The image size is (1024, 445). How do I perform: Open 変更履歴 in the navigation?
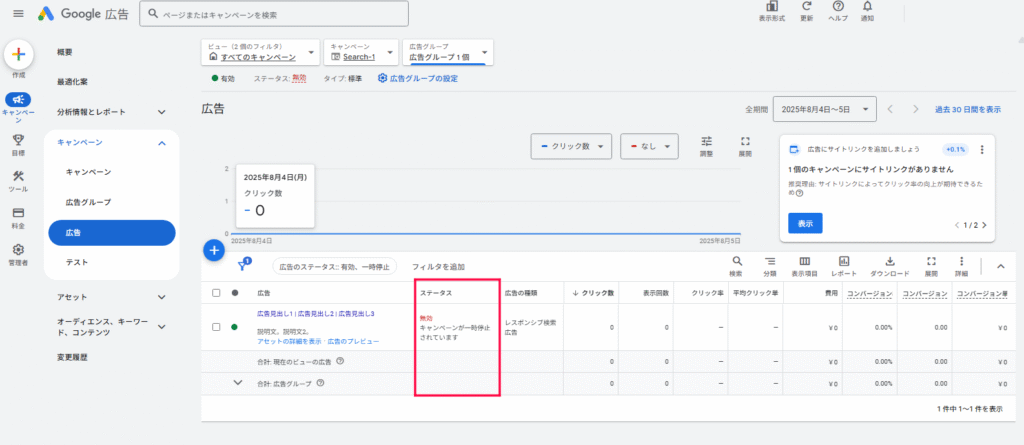tap(72, 357)
